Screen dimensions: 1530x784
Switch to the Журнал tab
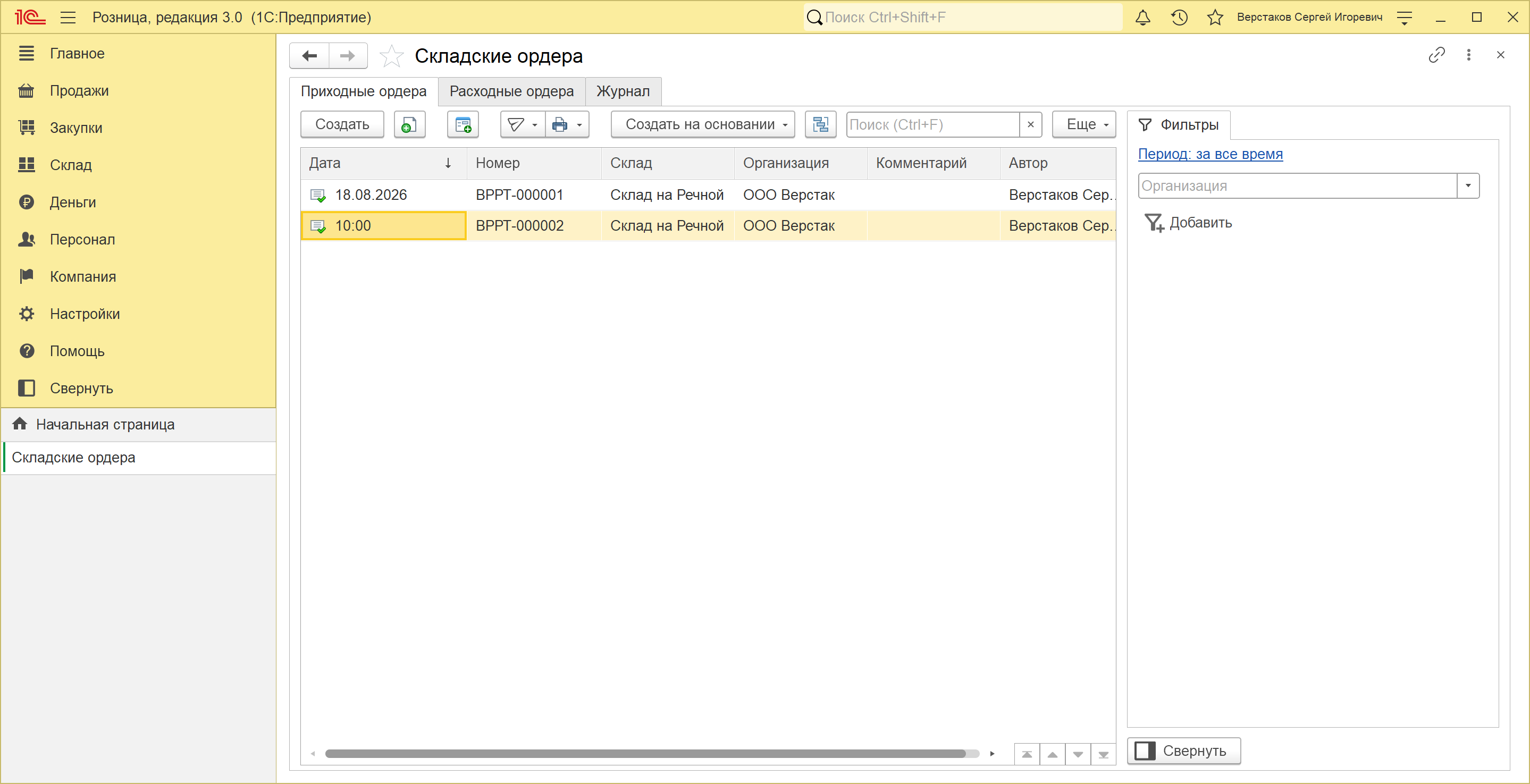click(x=623, y=91)
